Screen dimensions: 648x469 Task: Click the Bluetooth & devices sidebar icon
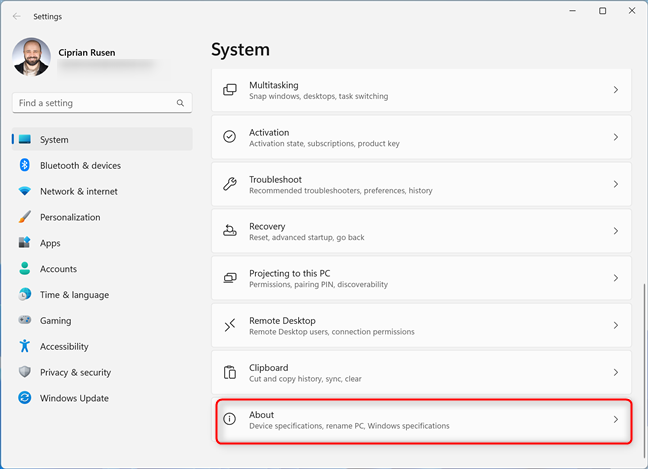click(x=25, y=165)
